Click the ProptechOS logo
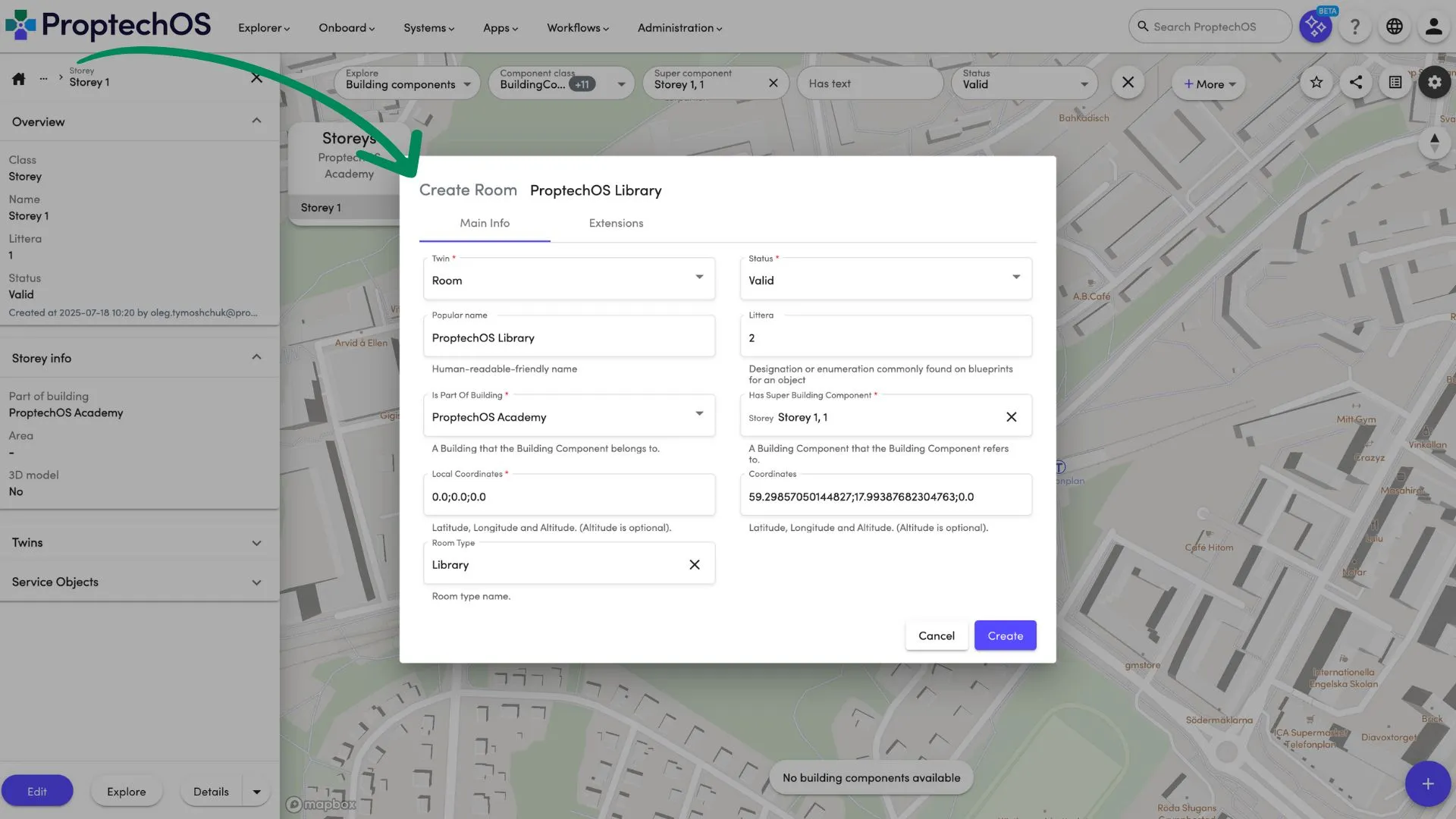 108,25
